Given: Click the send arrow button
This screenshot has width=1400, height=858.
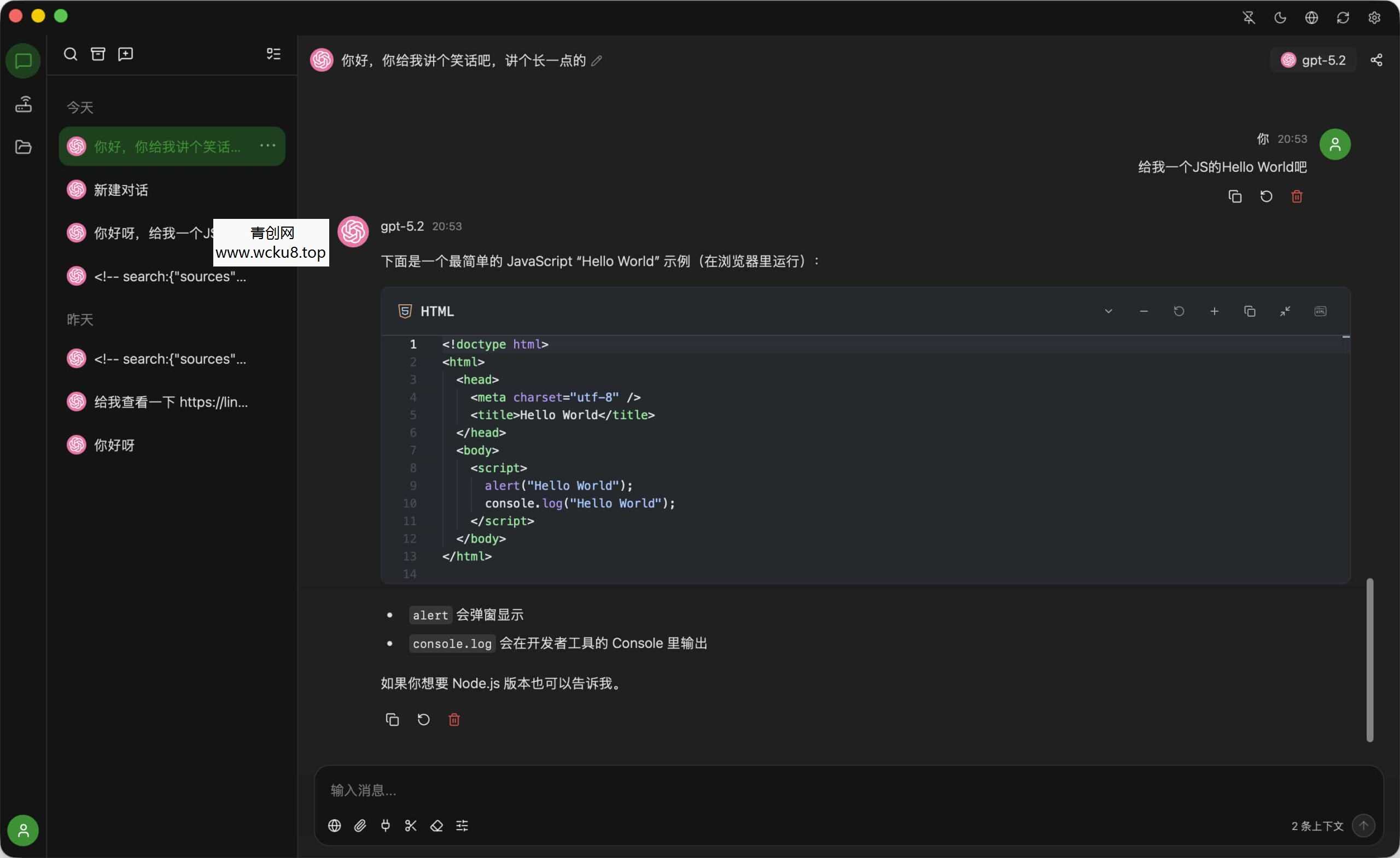Looking at the screenshot, I should tap(1363, 826).
